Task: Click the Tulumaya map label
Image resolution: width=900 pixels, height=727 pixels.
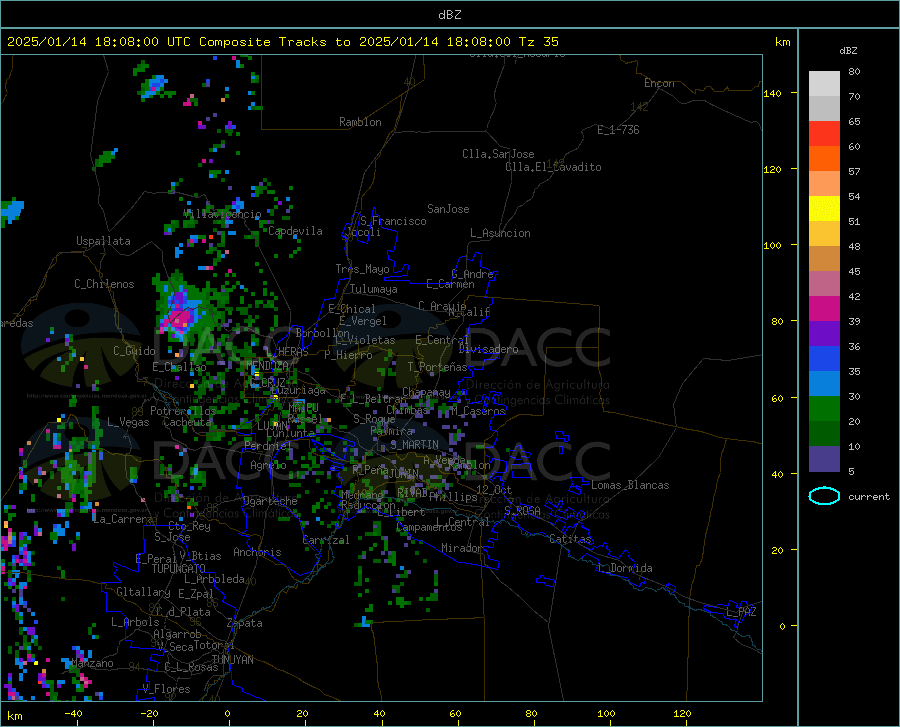Action: pyautogui.click(x=374, y=289)
